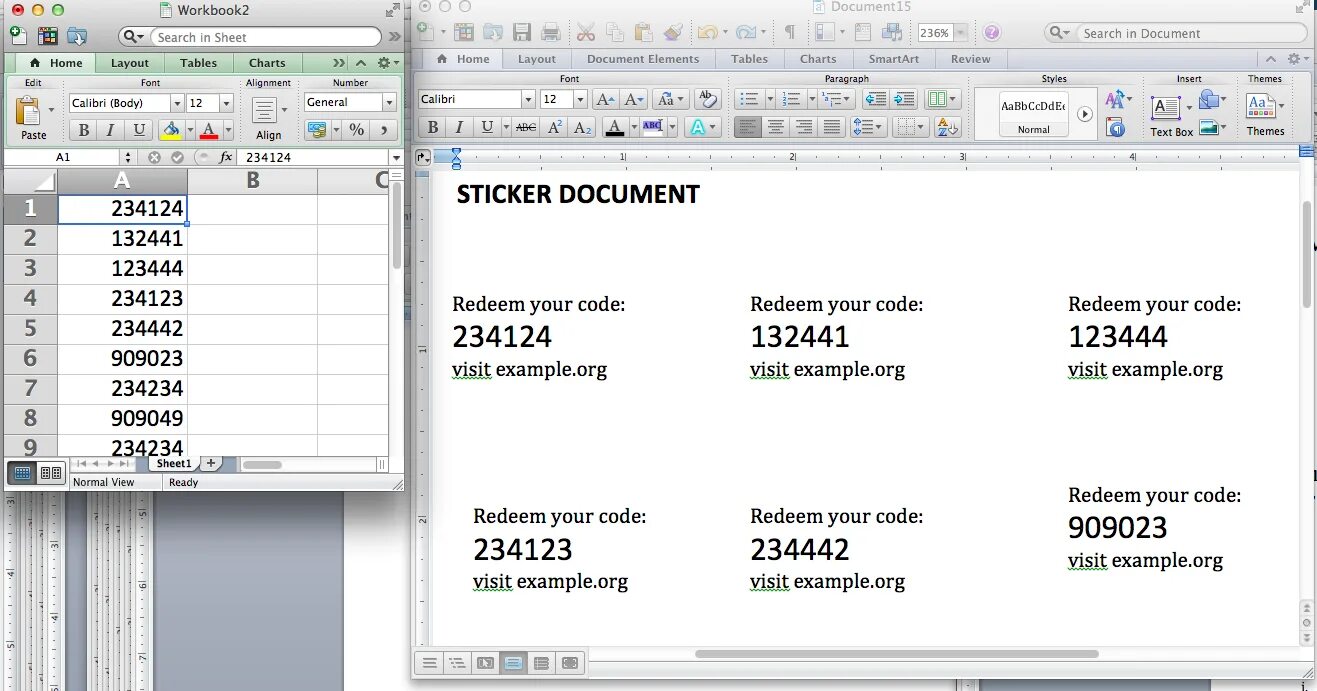1317x691 pixels.
Task: Open the Word Document Elements tab
Action: [643, 59]
